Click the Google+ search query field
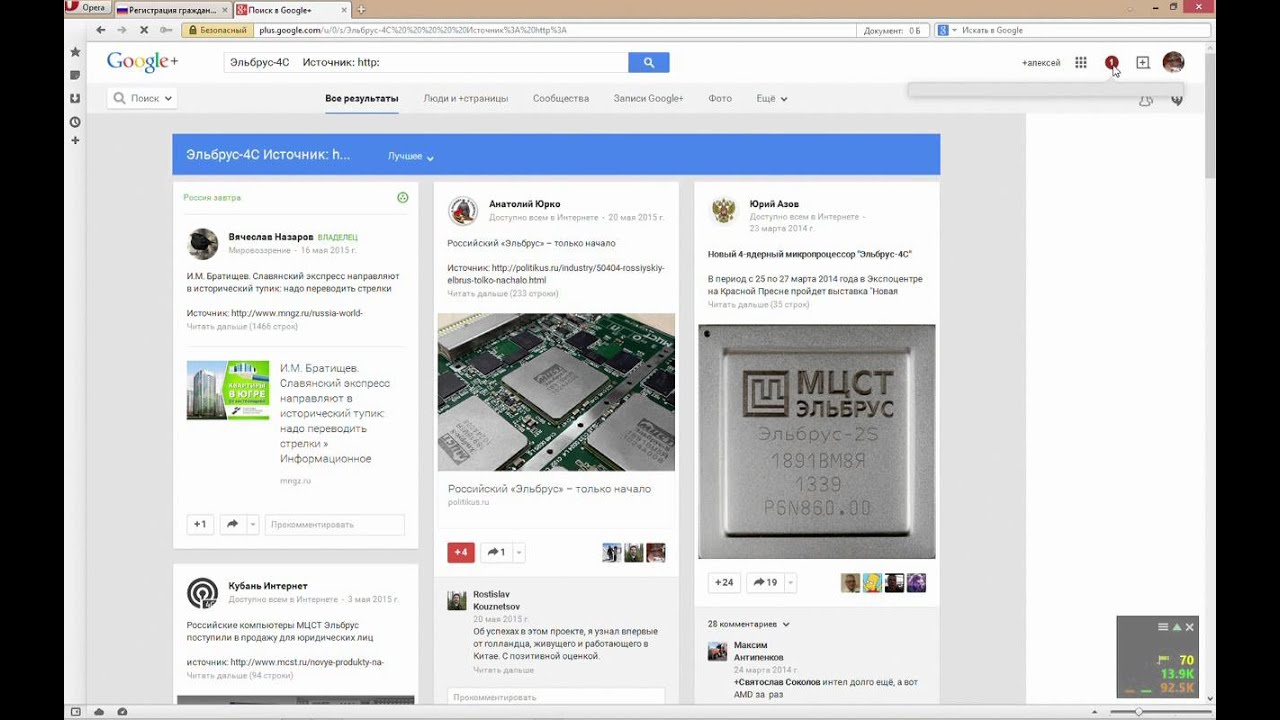 tap(426, 62)
